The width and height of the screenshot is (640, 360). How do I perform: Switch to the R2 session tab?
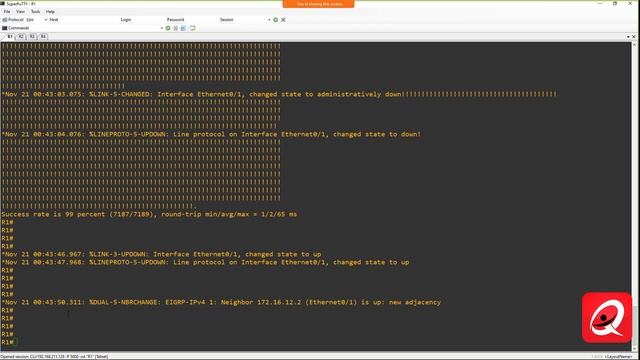pyautogui.click(x=20, y=37)
